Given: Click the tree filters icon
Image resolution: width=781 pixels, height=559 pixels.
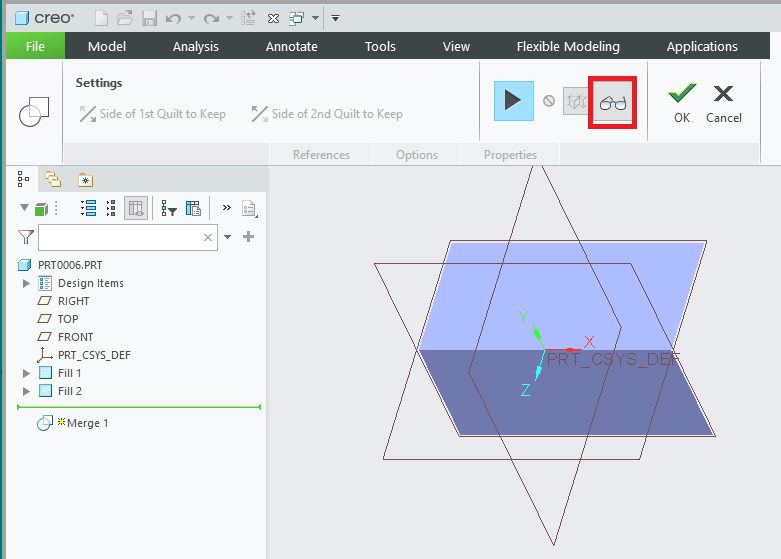Looking at the screenshot, I should click(169, 208).
